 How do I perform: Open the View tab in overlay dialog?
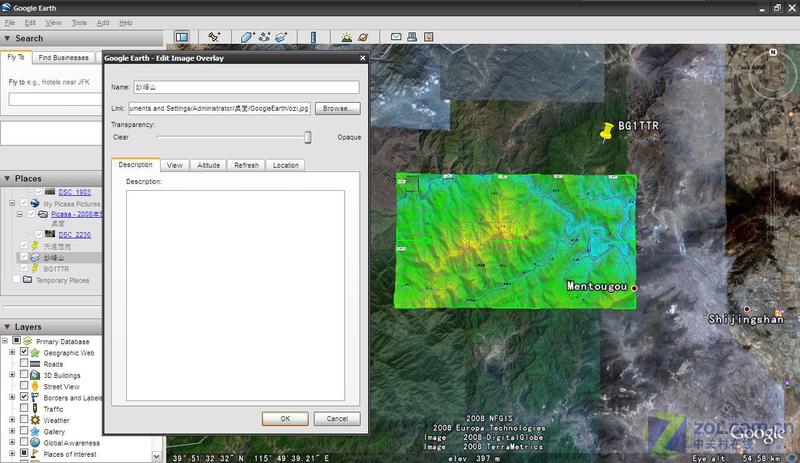click(x=174, y=165)
